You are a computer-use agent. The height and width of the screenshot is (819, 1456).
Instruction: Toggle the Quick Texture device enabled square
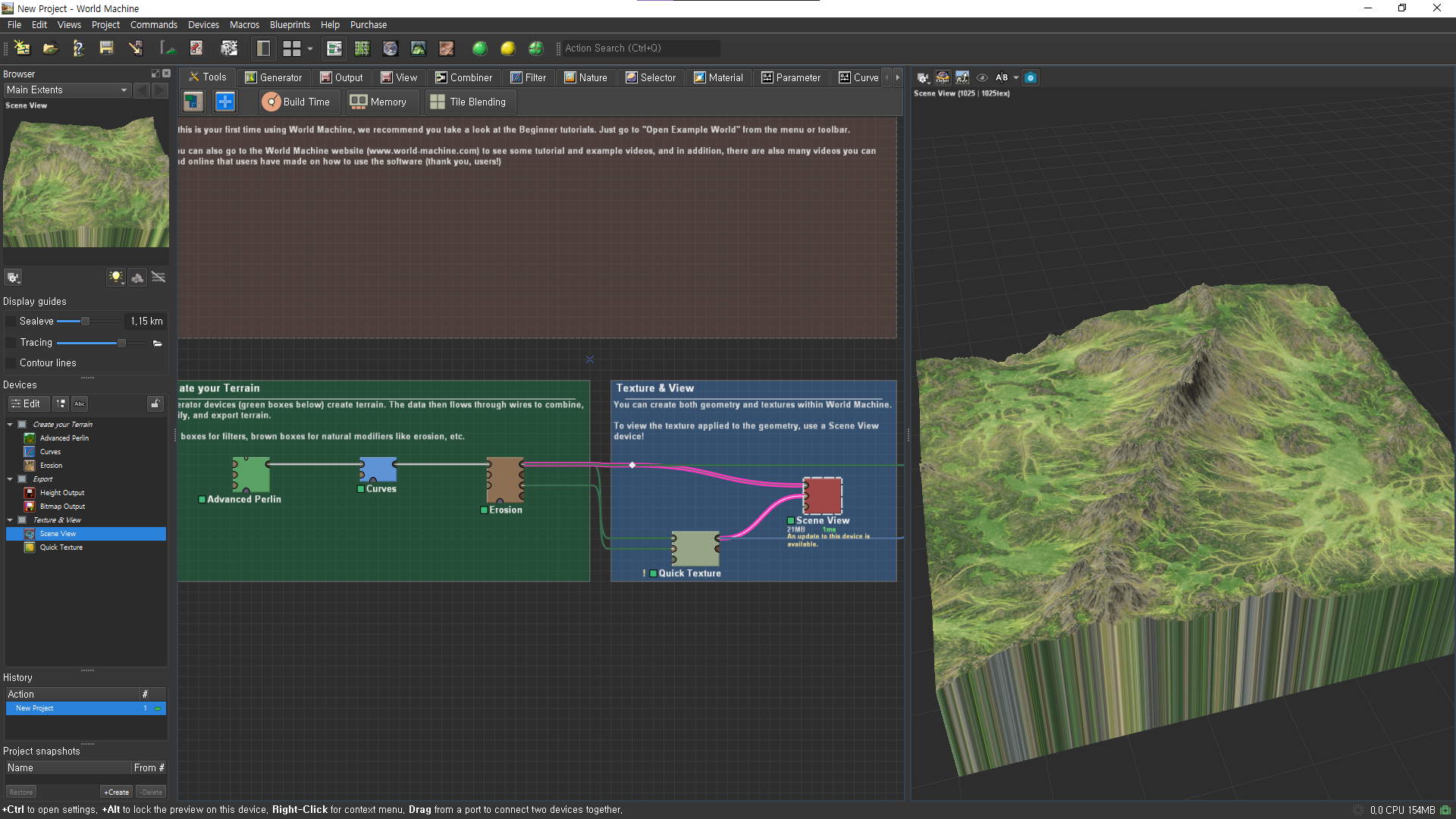654,574
